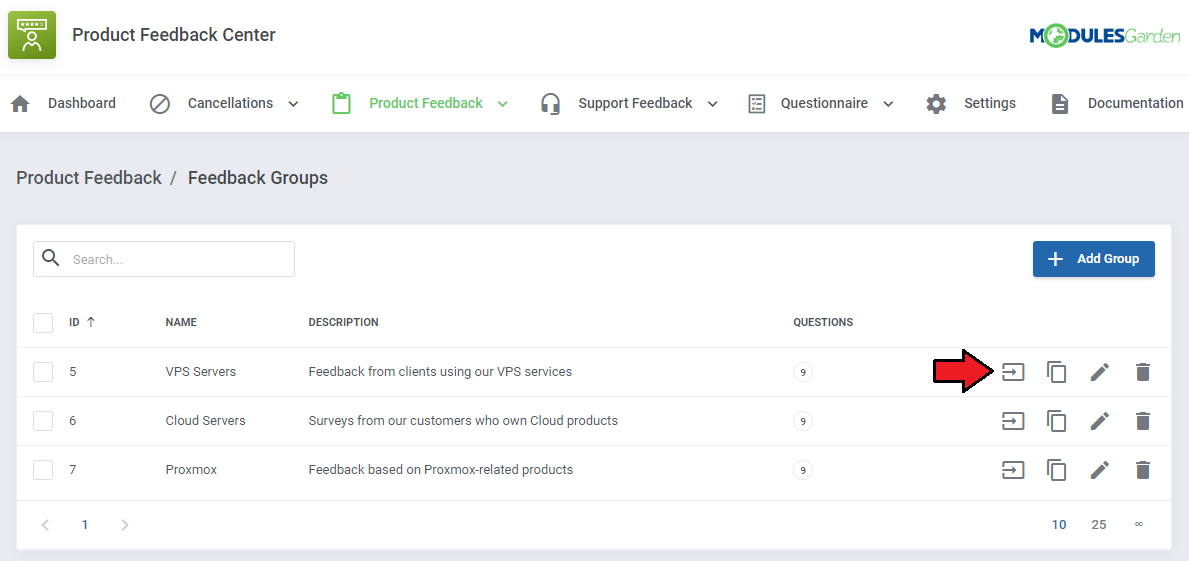Viewport: 1189px width, 561px height.
Task: Duplicate the Proxmox group
Action: click(x=1056, y=470)
